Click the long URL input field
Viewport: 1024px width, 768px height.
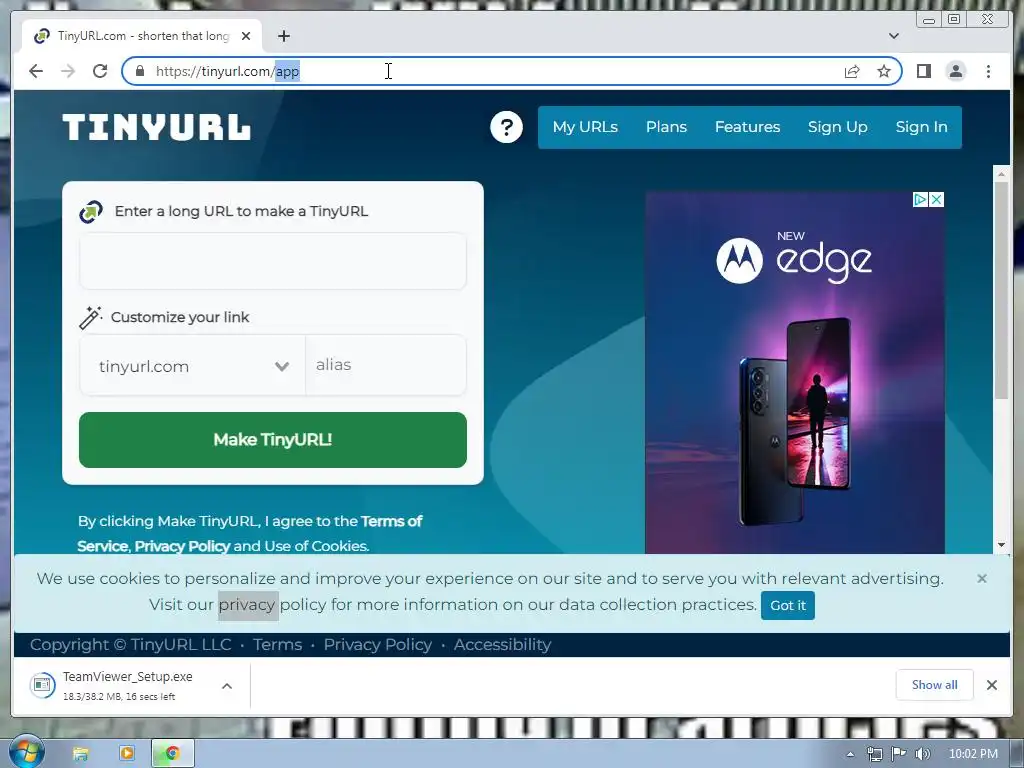(273, 261)
